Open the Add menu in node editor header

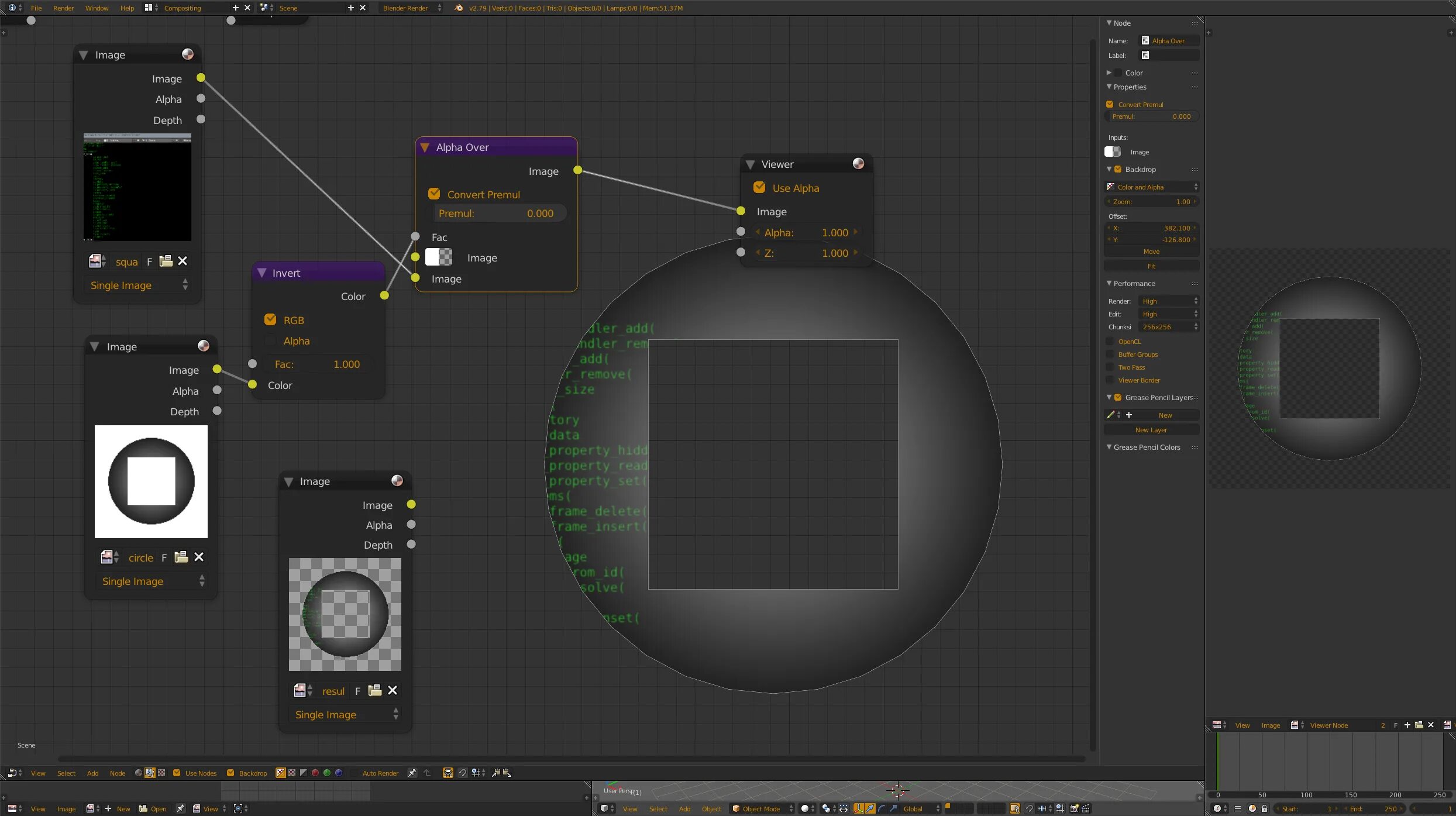[x=92, y=773]
